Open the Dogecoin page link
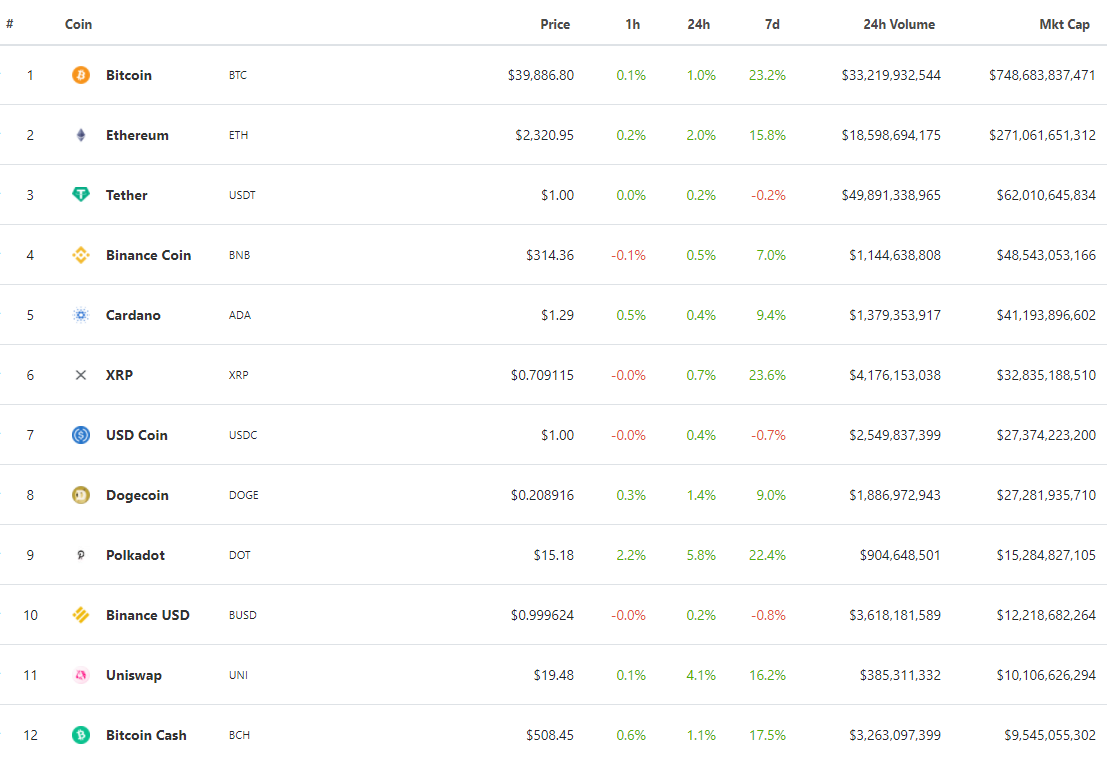1107x760 pixels. [x=137, y=495]
